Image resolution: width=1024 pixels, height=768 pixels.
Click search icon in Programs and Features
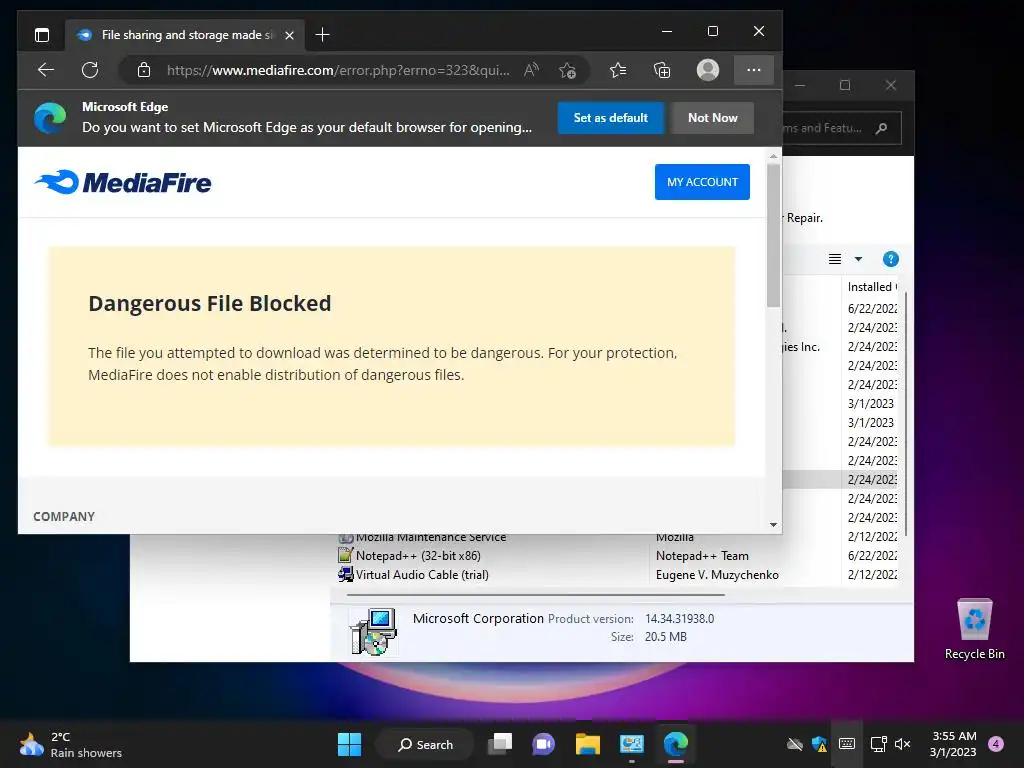882,128
